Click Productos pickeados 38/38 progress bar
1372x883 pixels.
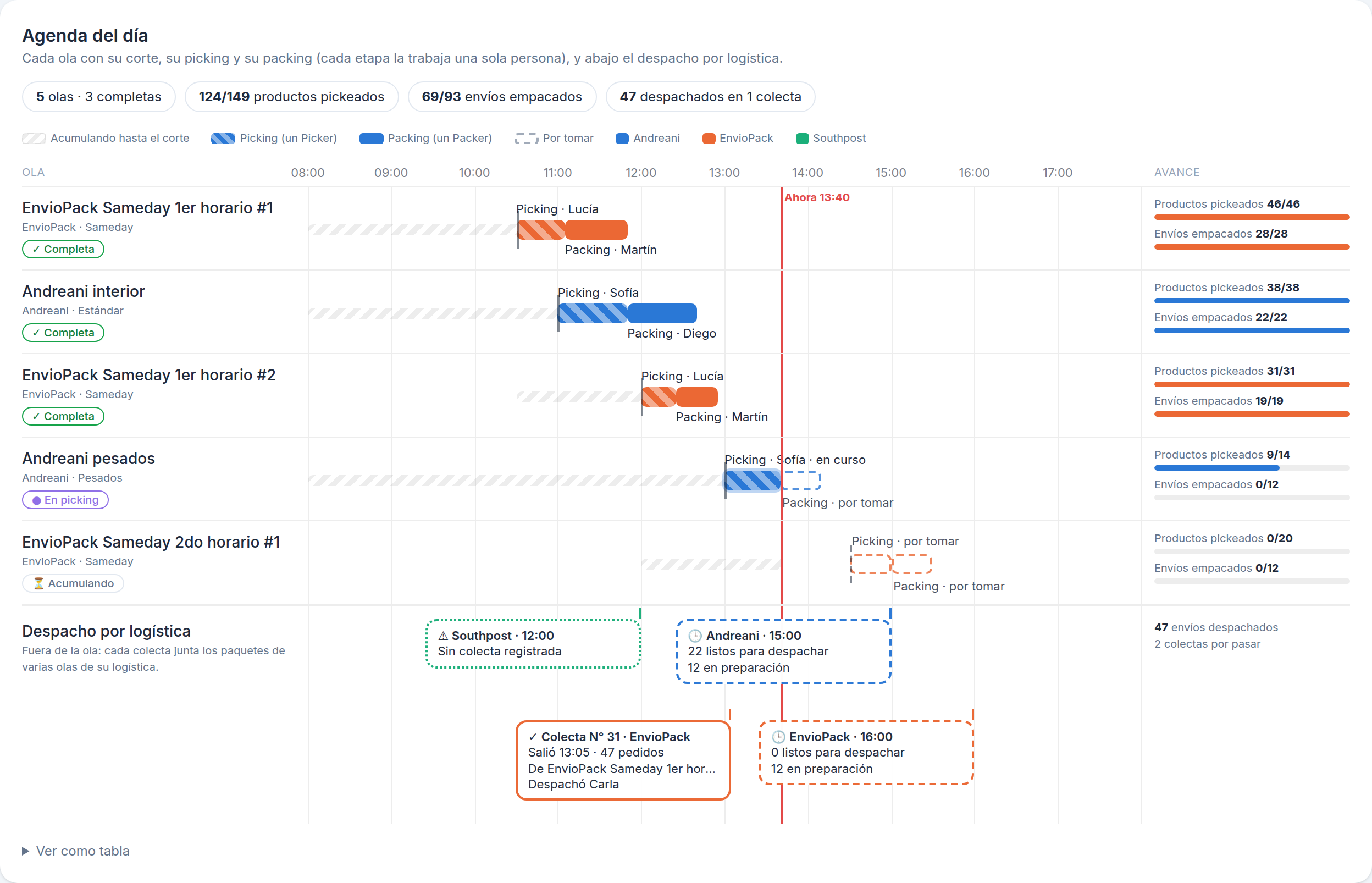(1252, 301)
